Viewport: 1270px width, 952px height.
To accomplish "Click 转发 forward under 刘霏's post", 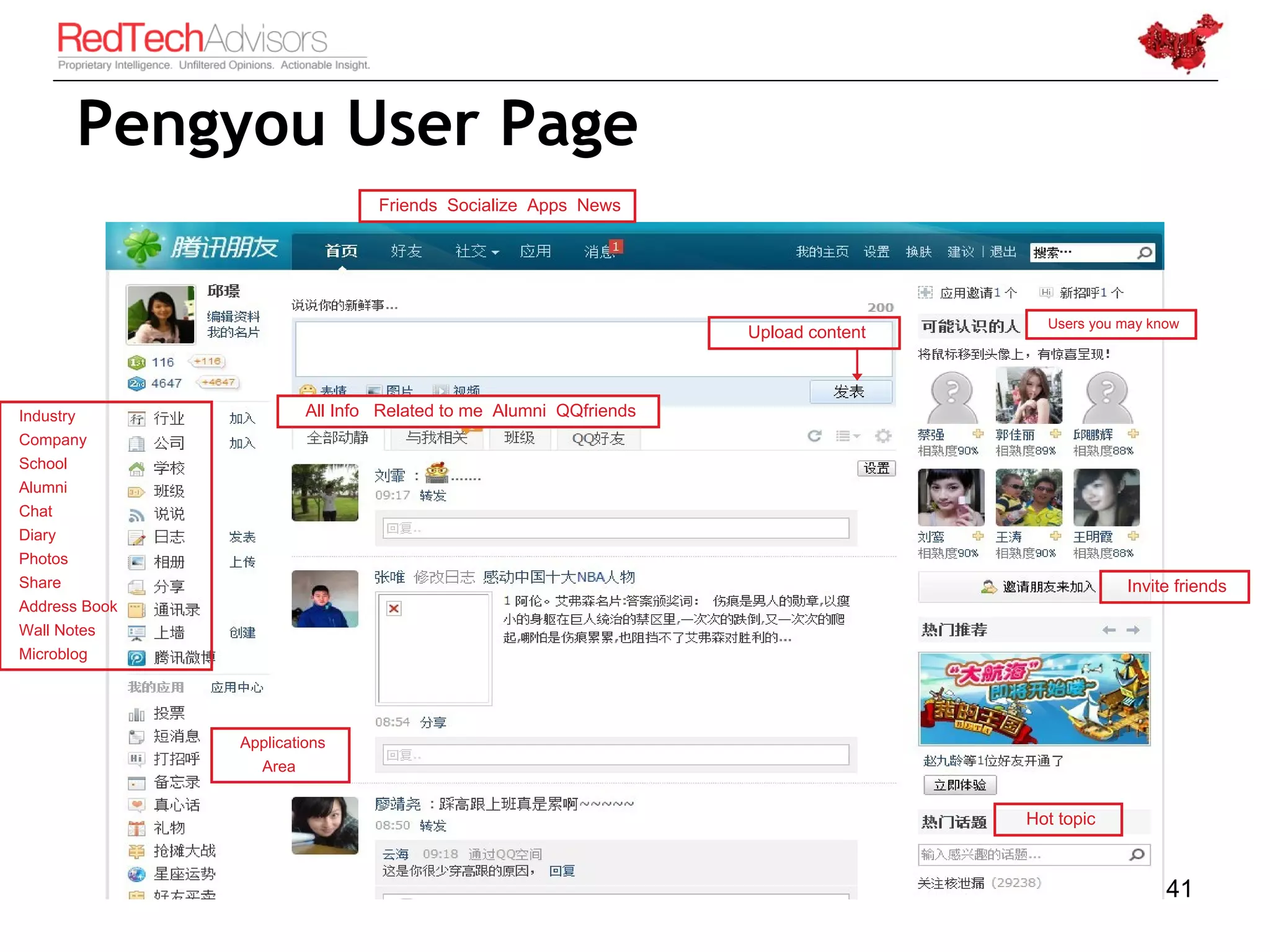I will 433,496.
